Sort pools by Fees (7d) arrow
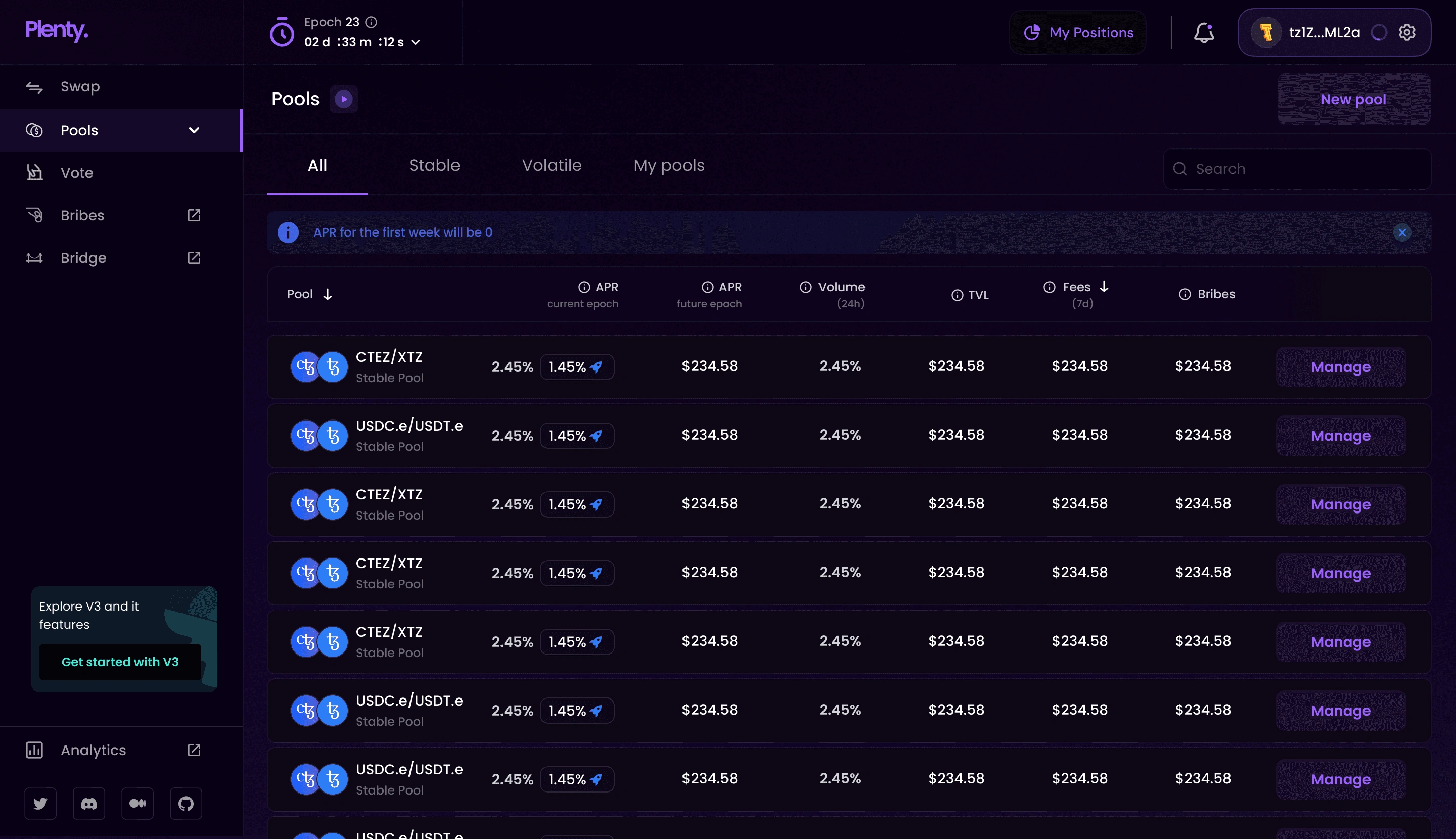 pyautogui.click(x=1104, y=287)
